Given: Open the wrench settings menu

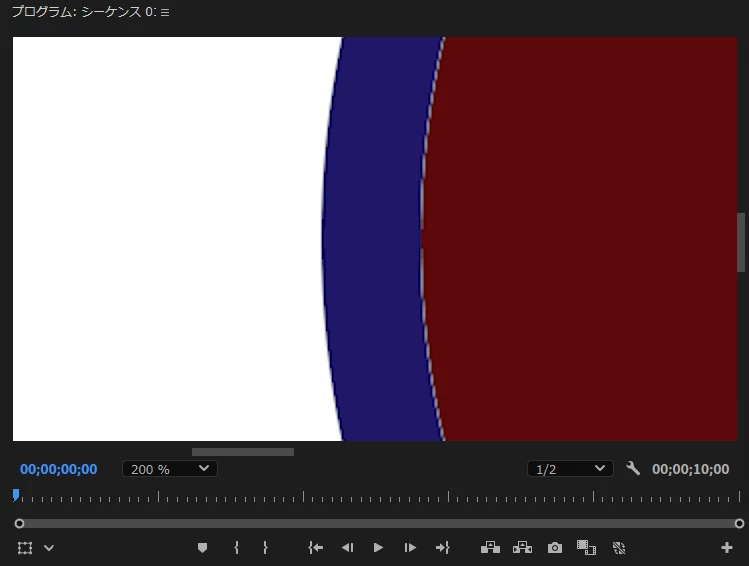Looking at the screenshot, I should click(x=633, y=468).
